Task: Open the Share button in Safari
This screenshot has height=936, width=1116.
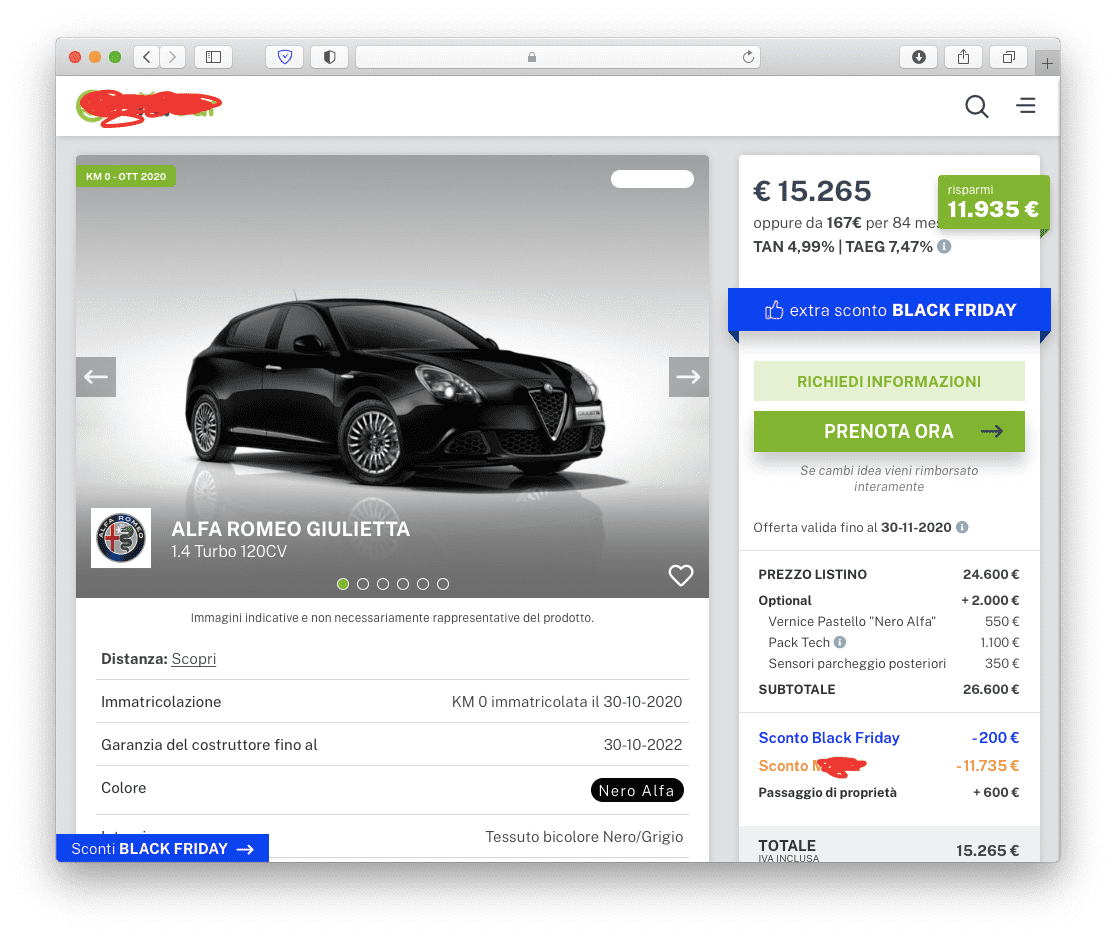Action: click(964, 57)
